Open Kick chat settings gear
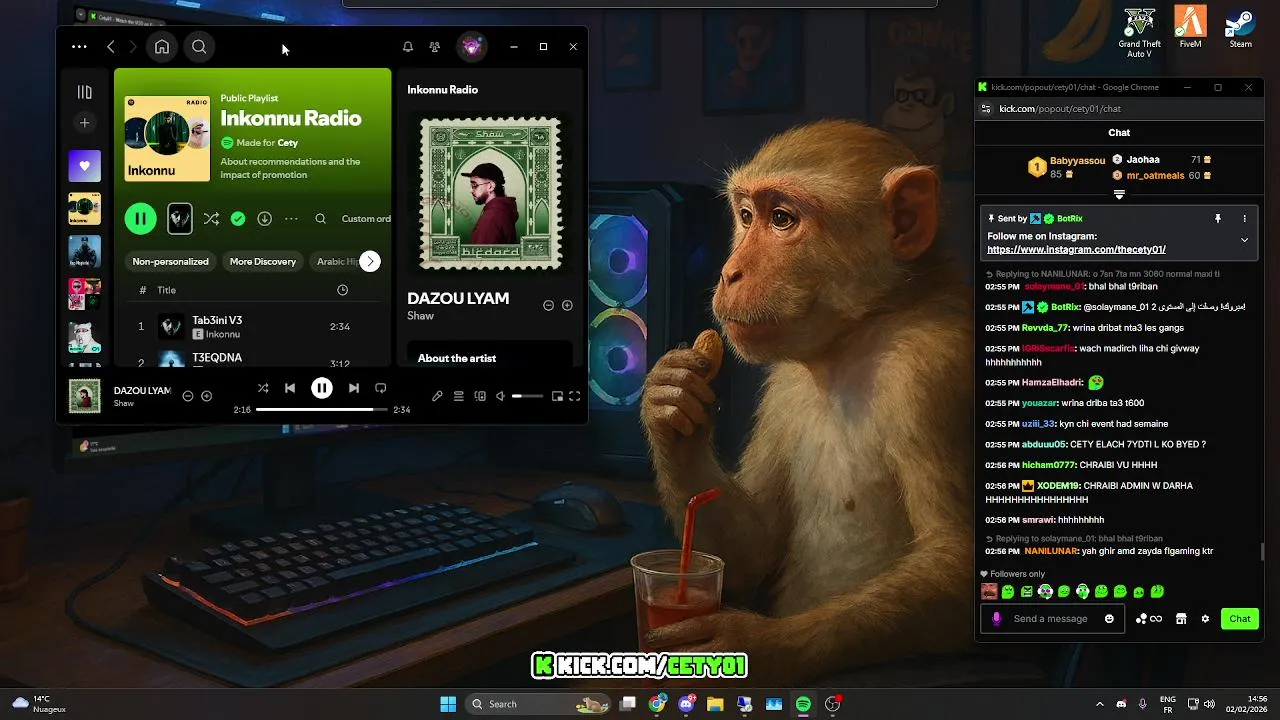Screen dimensions: 1280x720 (x=1205, y=619)
